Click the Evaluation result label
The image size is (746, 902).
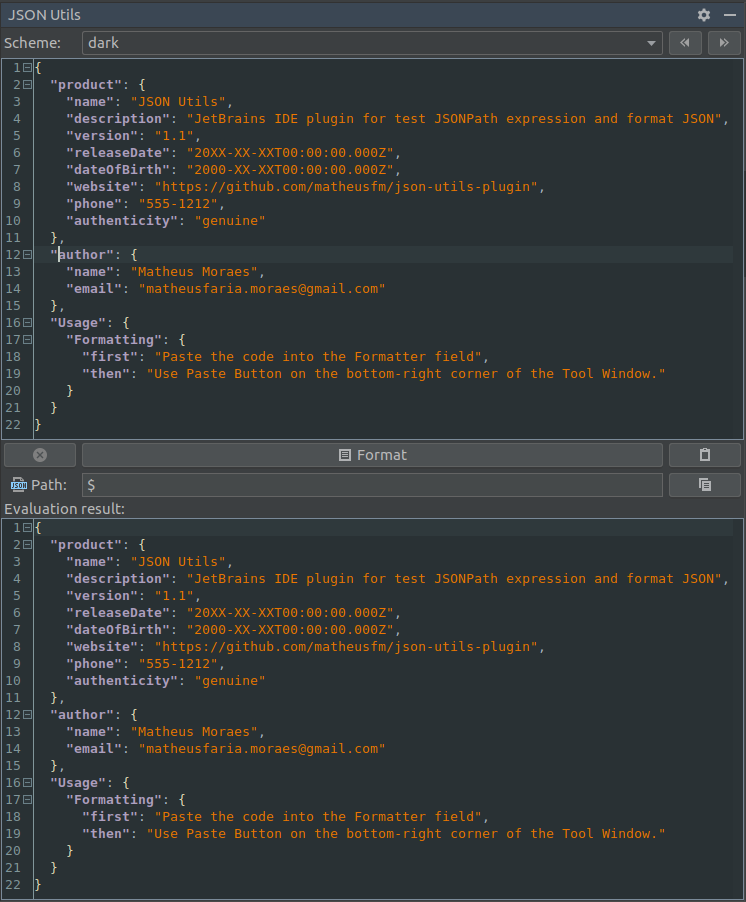(x=64, y=509)
